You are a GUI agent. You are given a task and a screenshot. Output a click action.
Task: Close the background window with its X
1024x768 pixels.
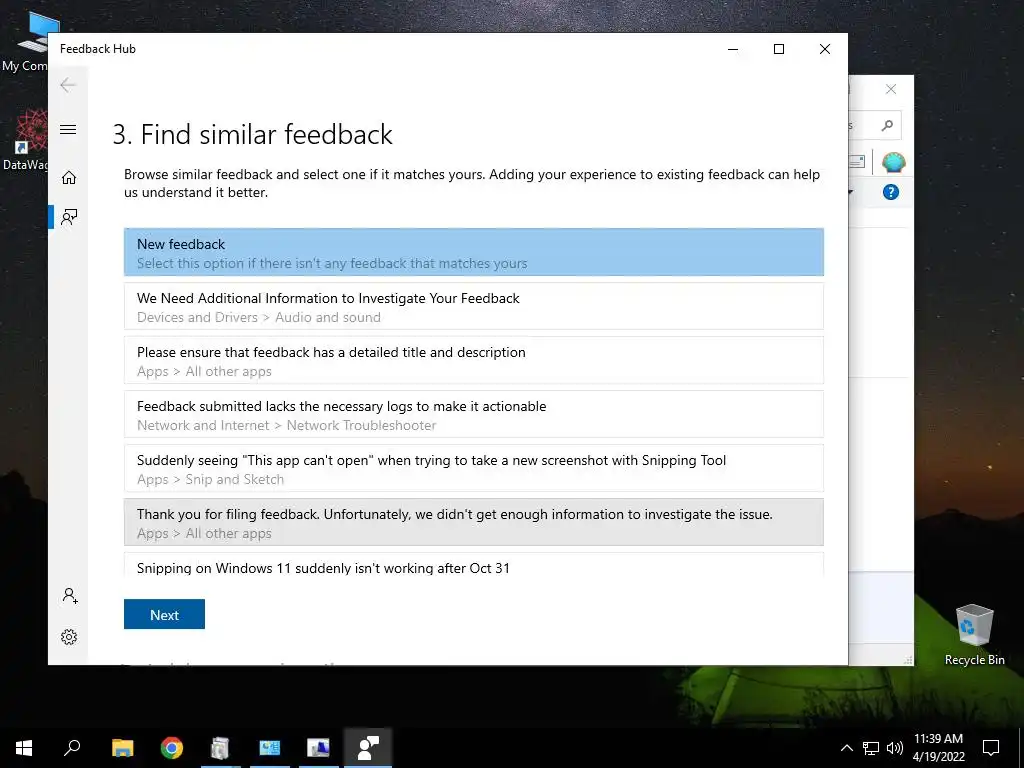(x=891, y=89)
